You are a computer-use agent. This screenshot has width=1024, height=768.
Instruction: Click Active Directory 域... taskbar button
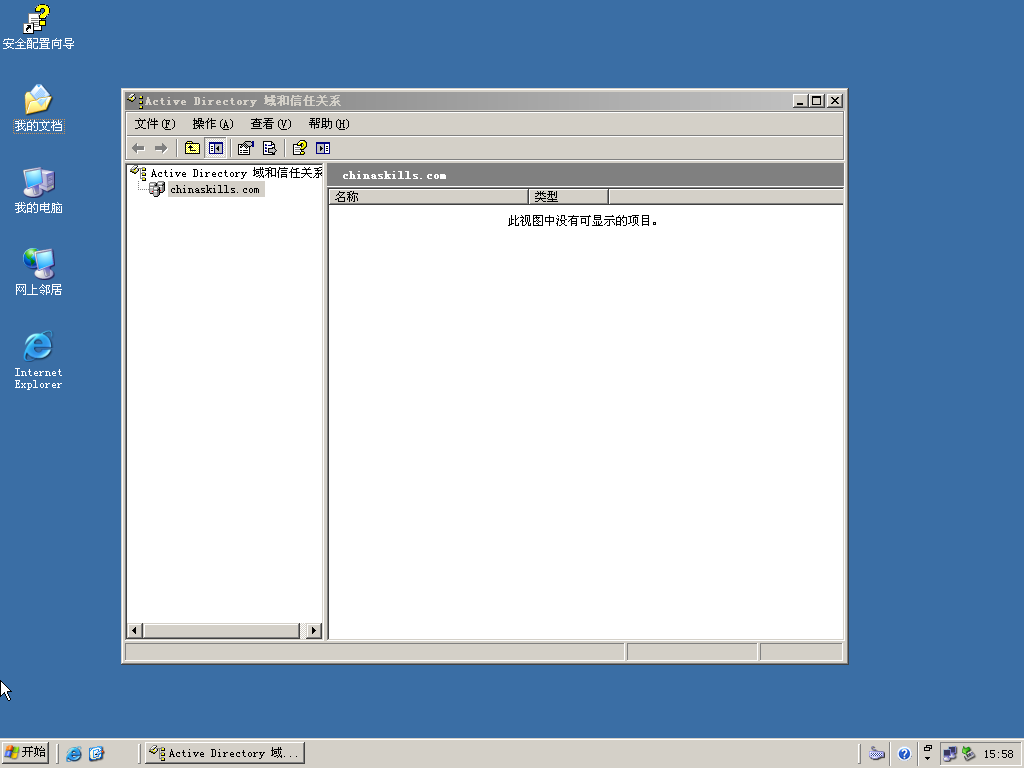click(x=225, y=753)
